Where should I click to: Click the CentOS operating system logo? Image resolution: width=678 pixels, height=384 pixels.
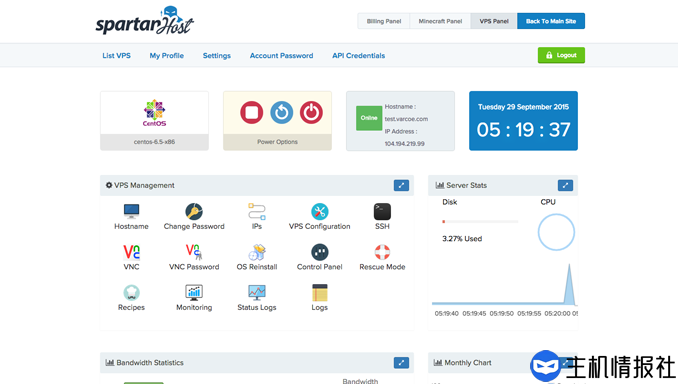pos(154,112)
